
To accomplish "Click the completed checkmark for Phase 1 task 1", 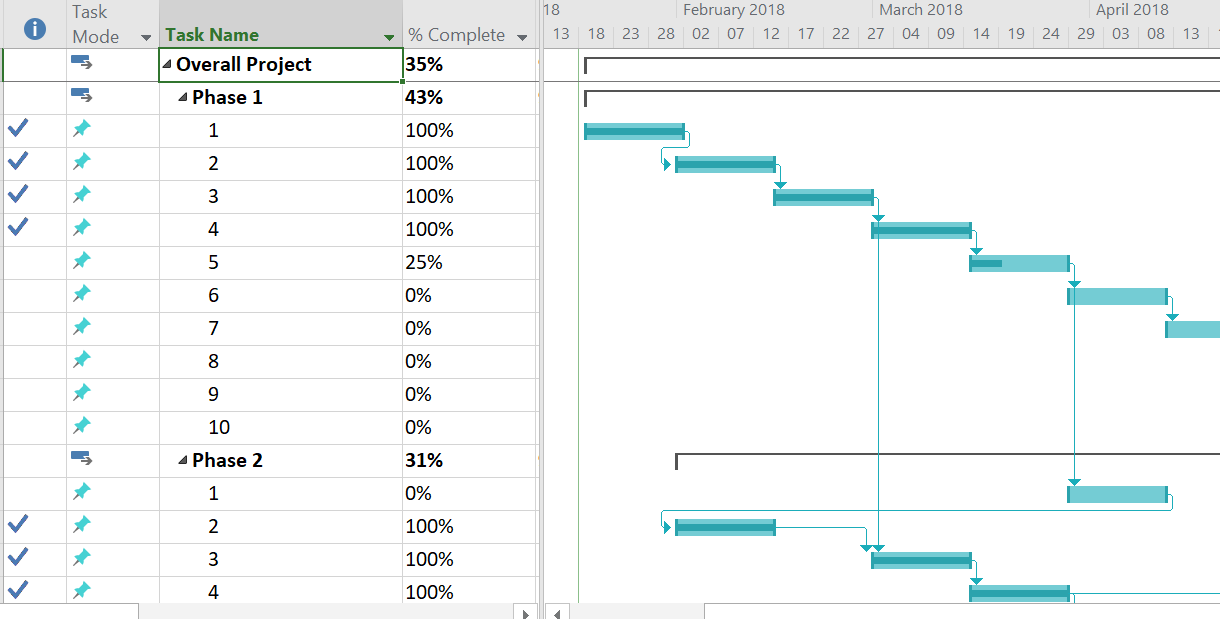I will coord(18,129).
